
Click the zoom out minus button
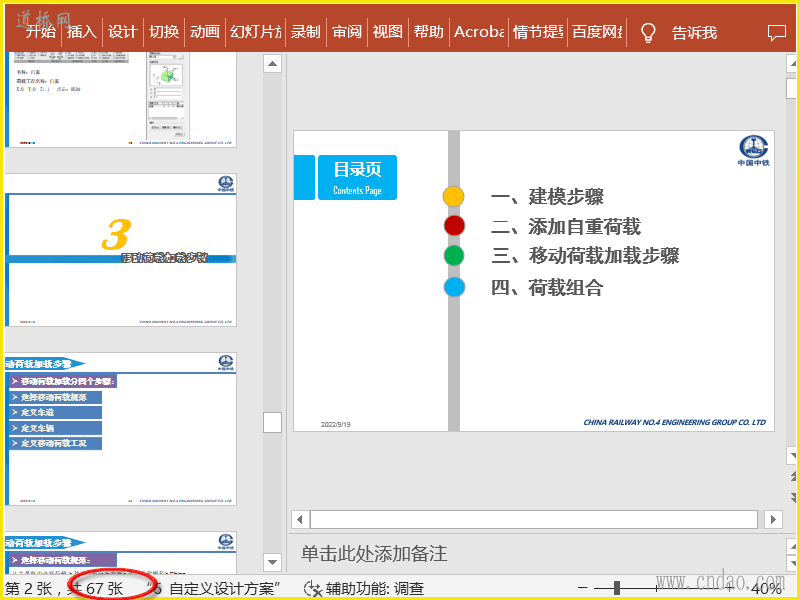pos(583,588)
